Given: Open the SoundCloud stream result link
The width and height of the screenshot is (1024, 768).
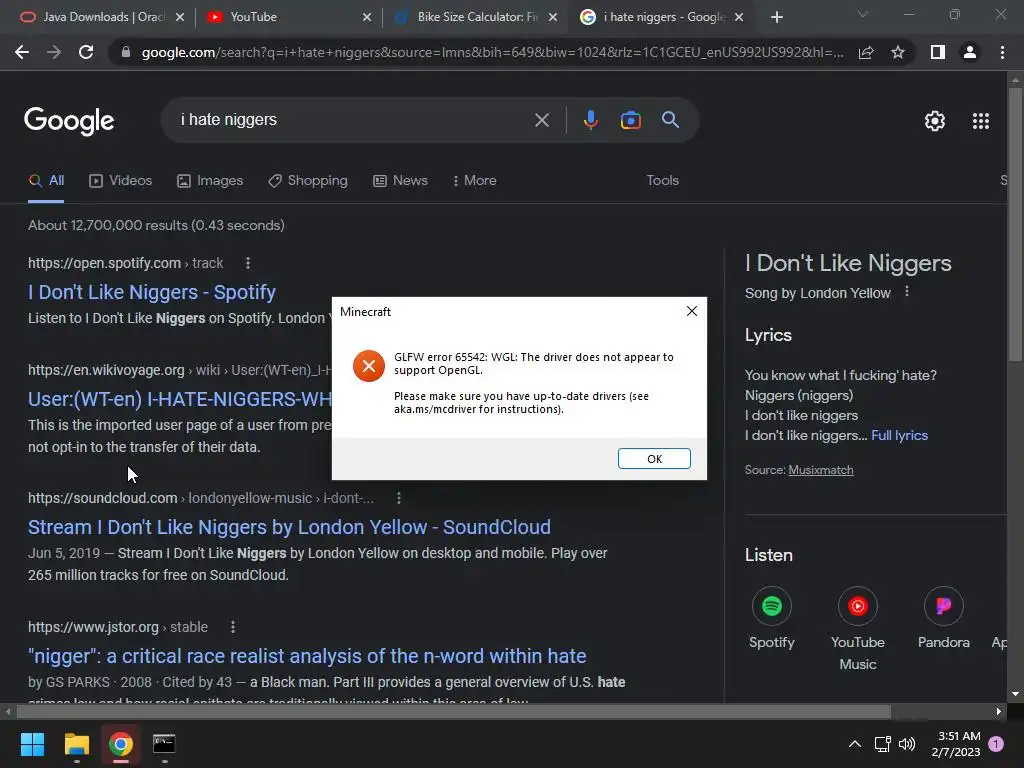Looking at the screenshot, I should click(289, 527).
